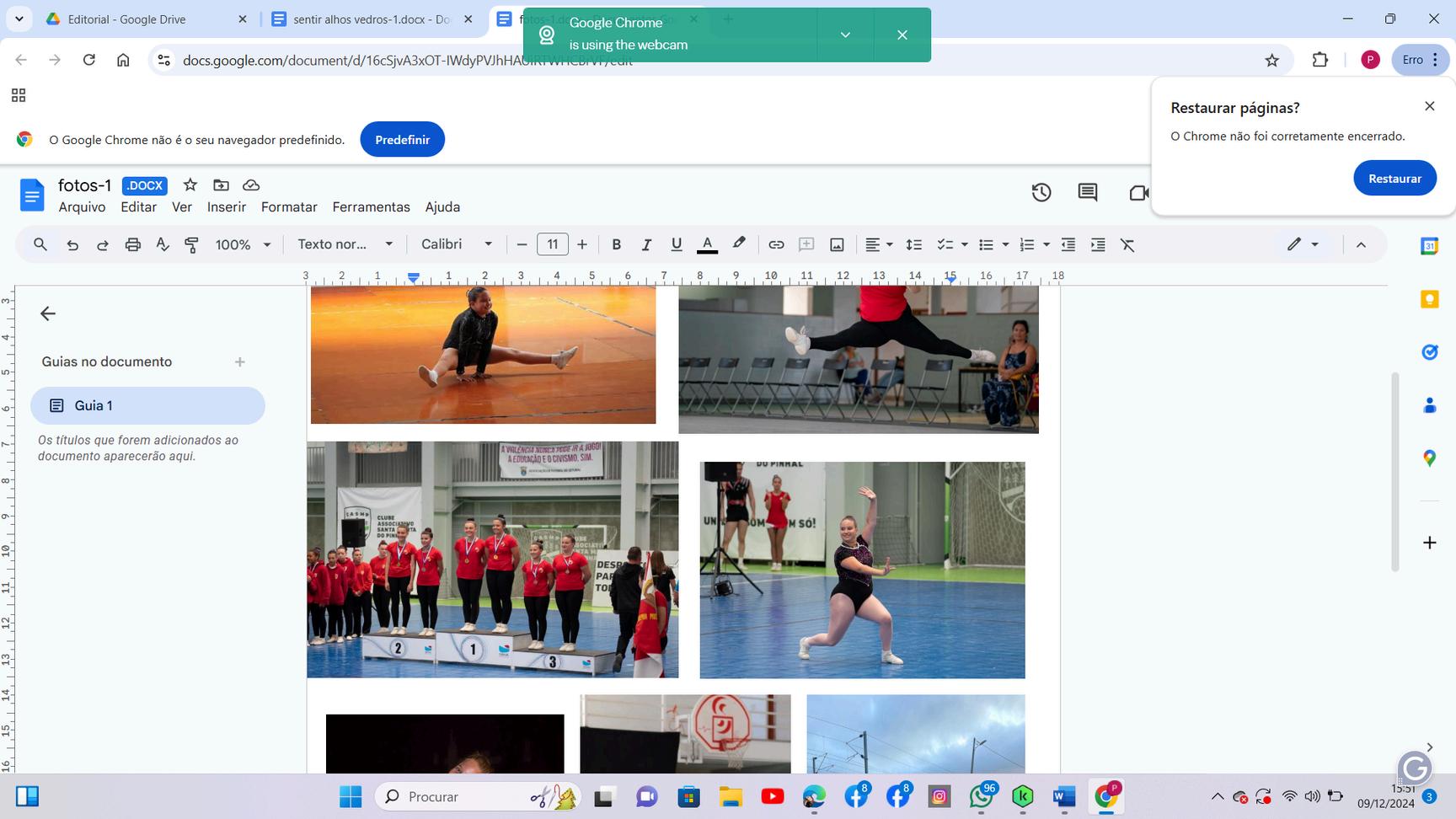
Task: Open the Ferramentas menu
Action: click(372, 207)
